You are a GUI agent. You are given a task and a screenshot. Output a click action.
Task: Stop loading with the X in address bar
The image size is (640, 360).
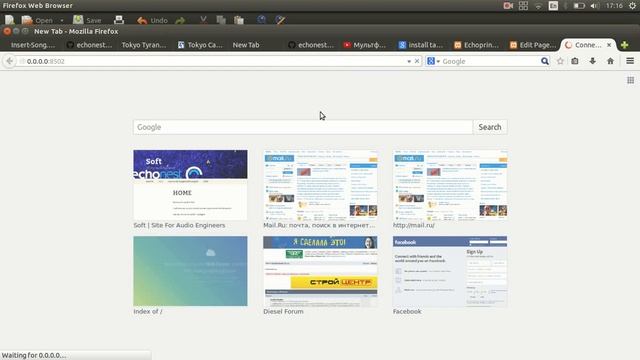[x=417, y=61]
